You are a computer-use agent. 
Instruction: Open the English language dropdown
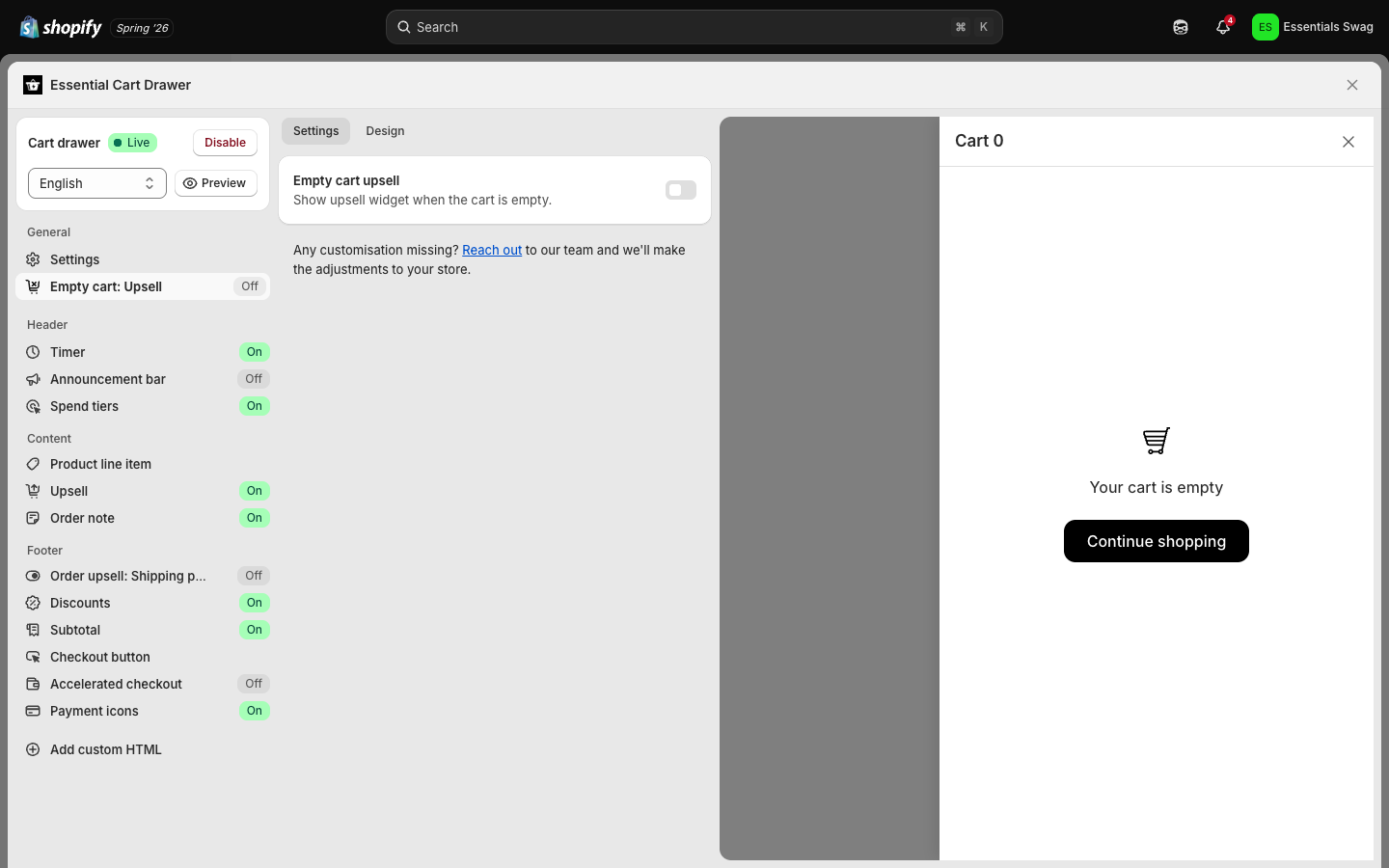pos(97,183)
